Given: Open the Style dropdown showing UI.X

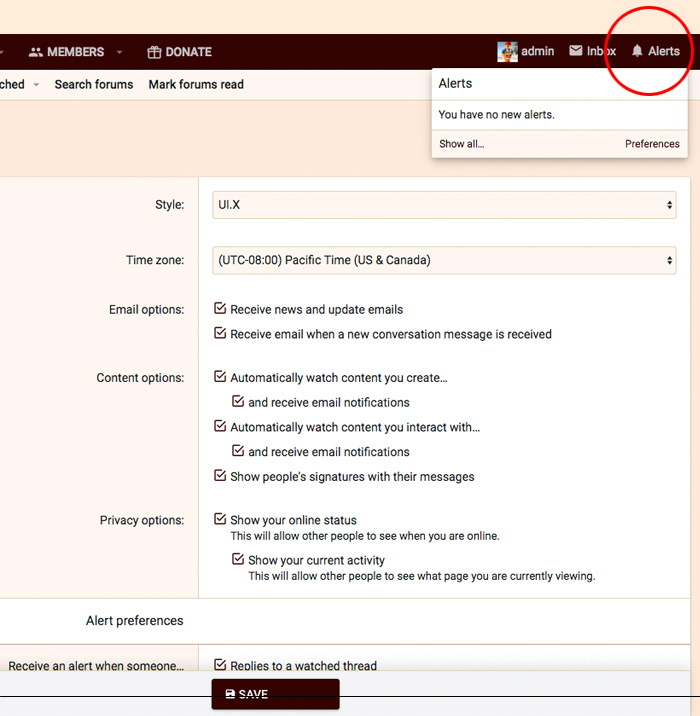Looking at the screenshot, I should click(445, 204).
